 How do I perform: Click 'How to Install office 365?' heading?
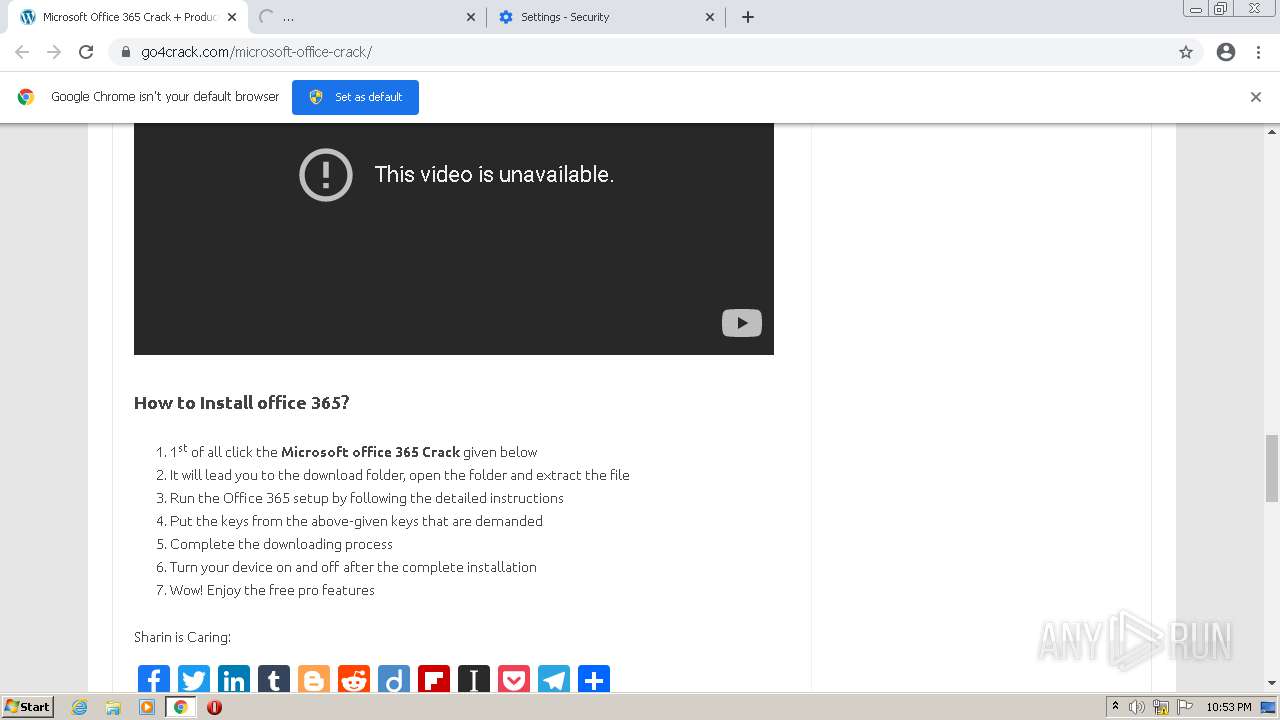tap(242, 403)
